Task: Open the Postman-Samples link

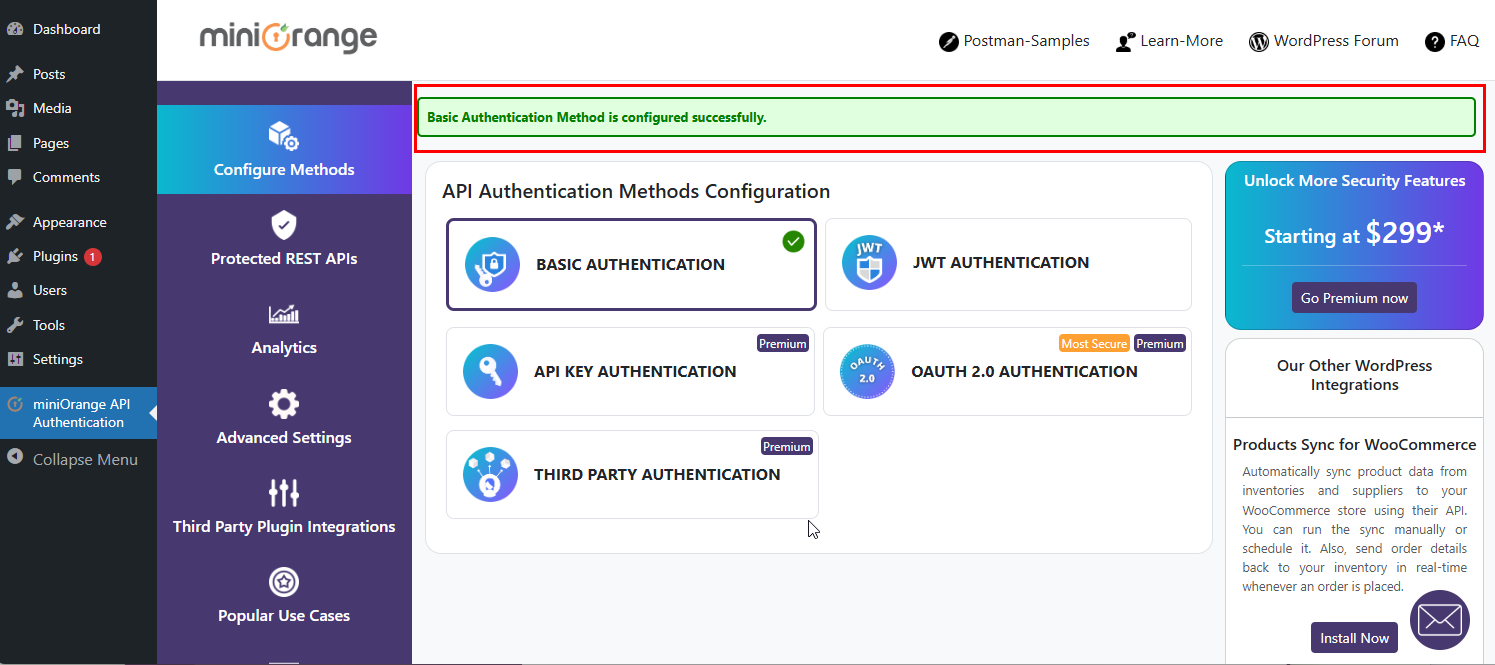Action: click(1014, 41)
